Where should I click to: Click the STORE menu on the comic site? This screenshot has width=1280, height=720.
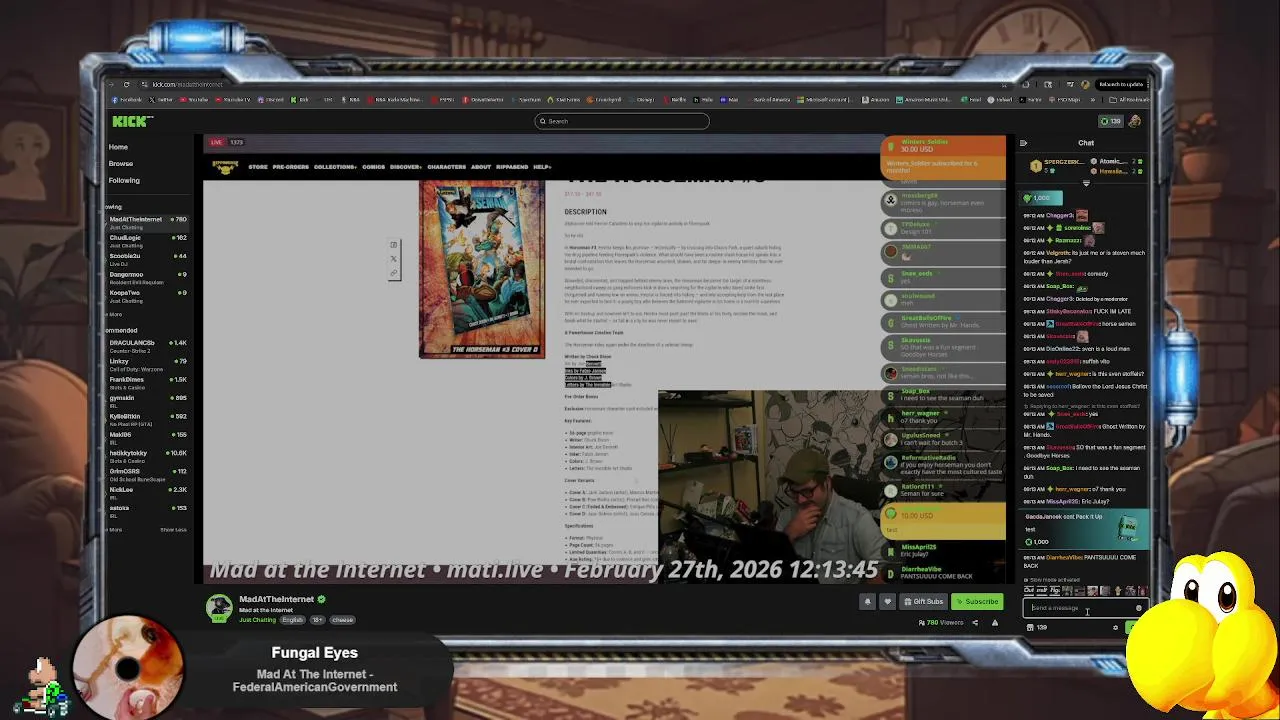258,167
